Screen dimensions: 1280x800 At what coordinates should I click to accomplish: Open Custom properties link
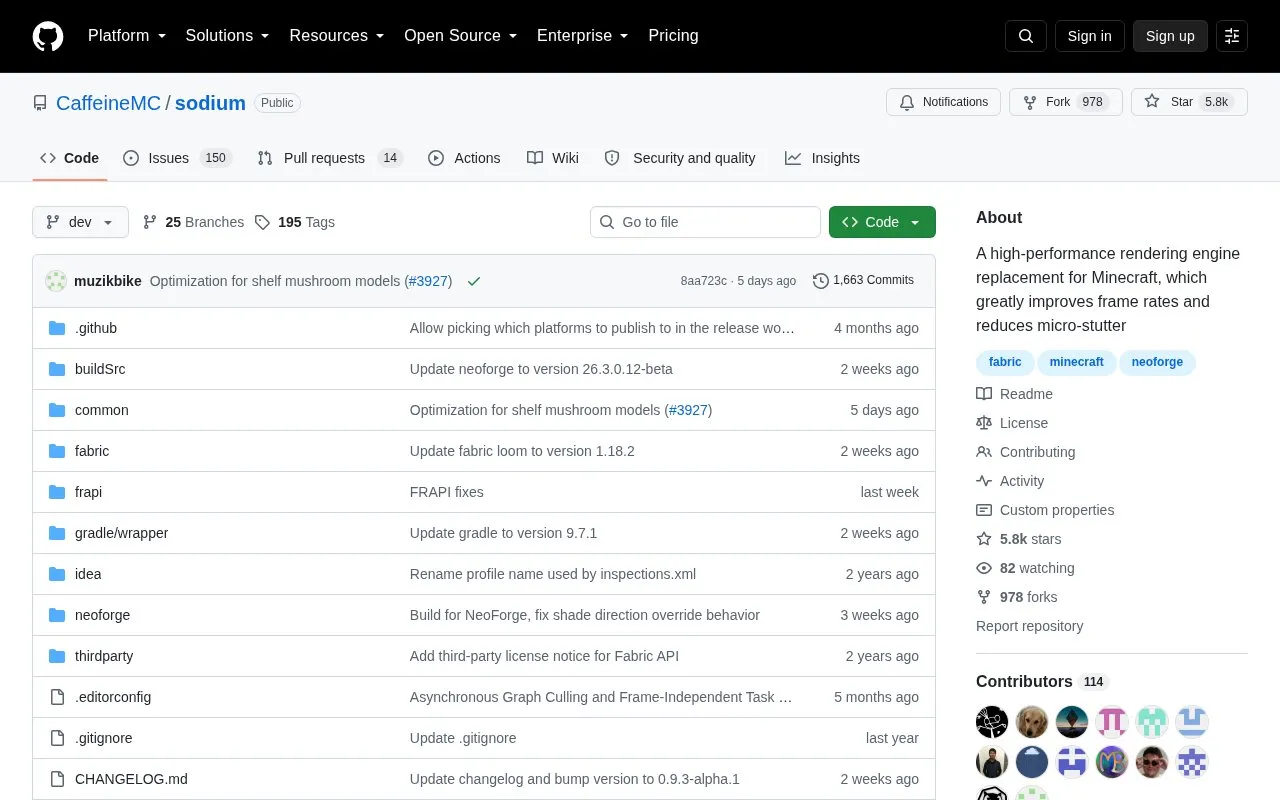(1045, 510)
